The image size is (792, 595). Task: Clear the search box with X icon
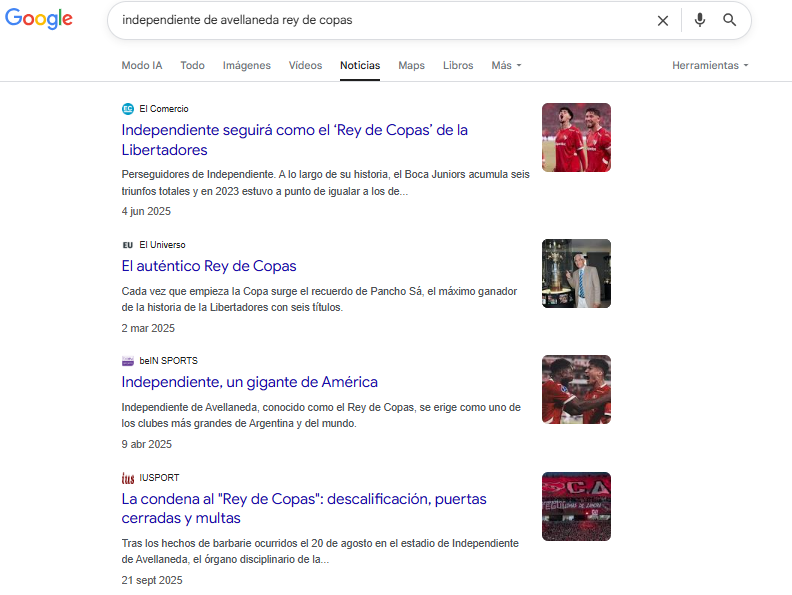[x=662, y=20]
